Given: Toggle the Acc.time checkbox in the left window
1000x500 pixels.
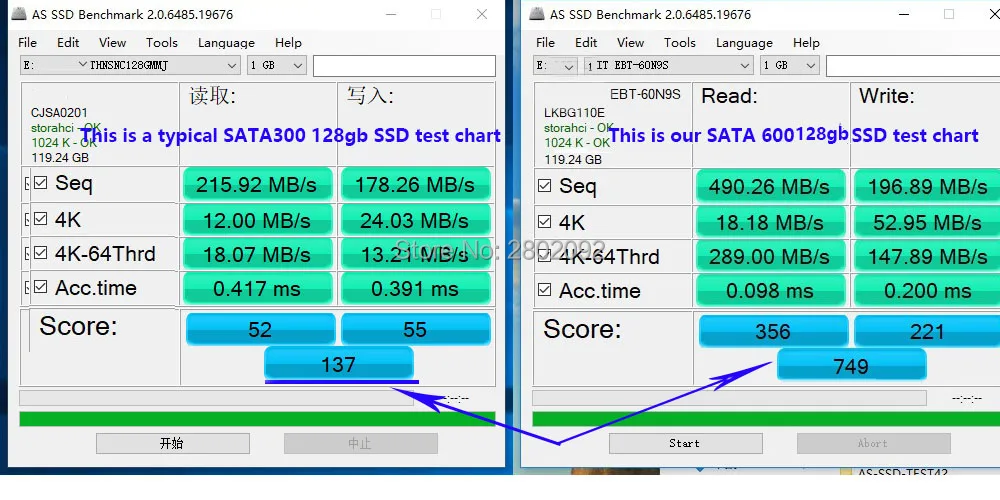Looking at the screenshot, I should (x=41, y=287).
